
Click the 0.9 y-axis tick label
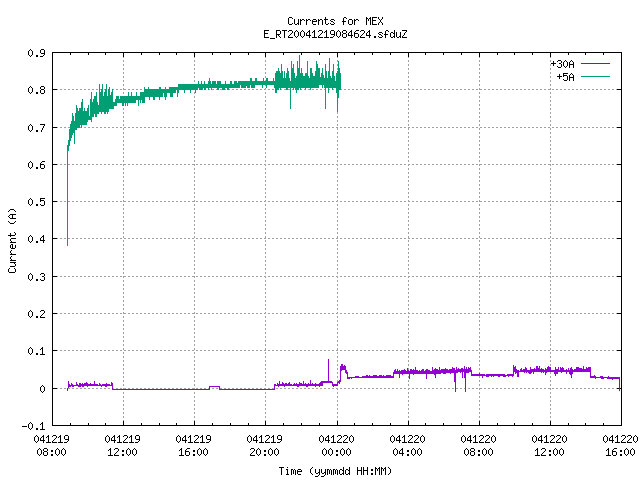point(36,53)
